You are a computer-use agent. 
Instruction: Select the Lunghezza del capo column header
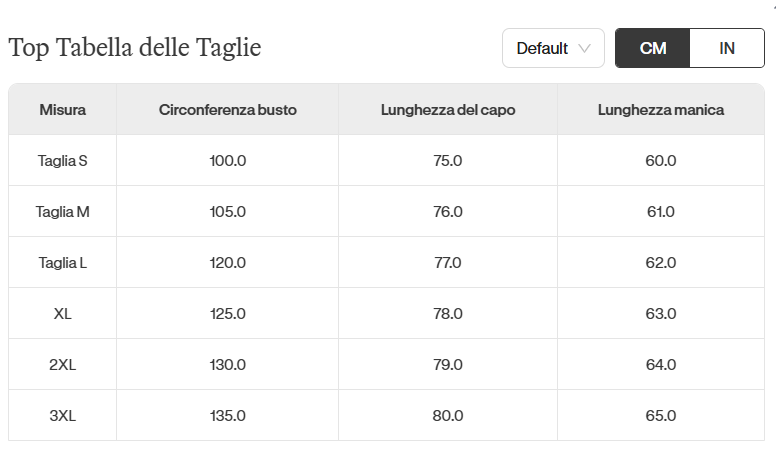click(x=448, y=109)
